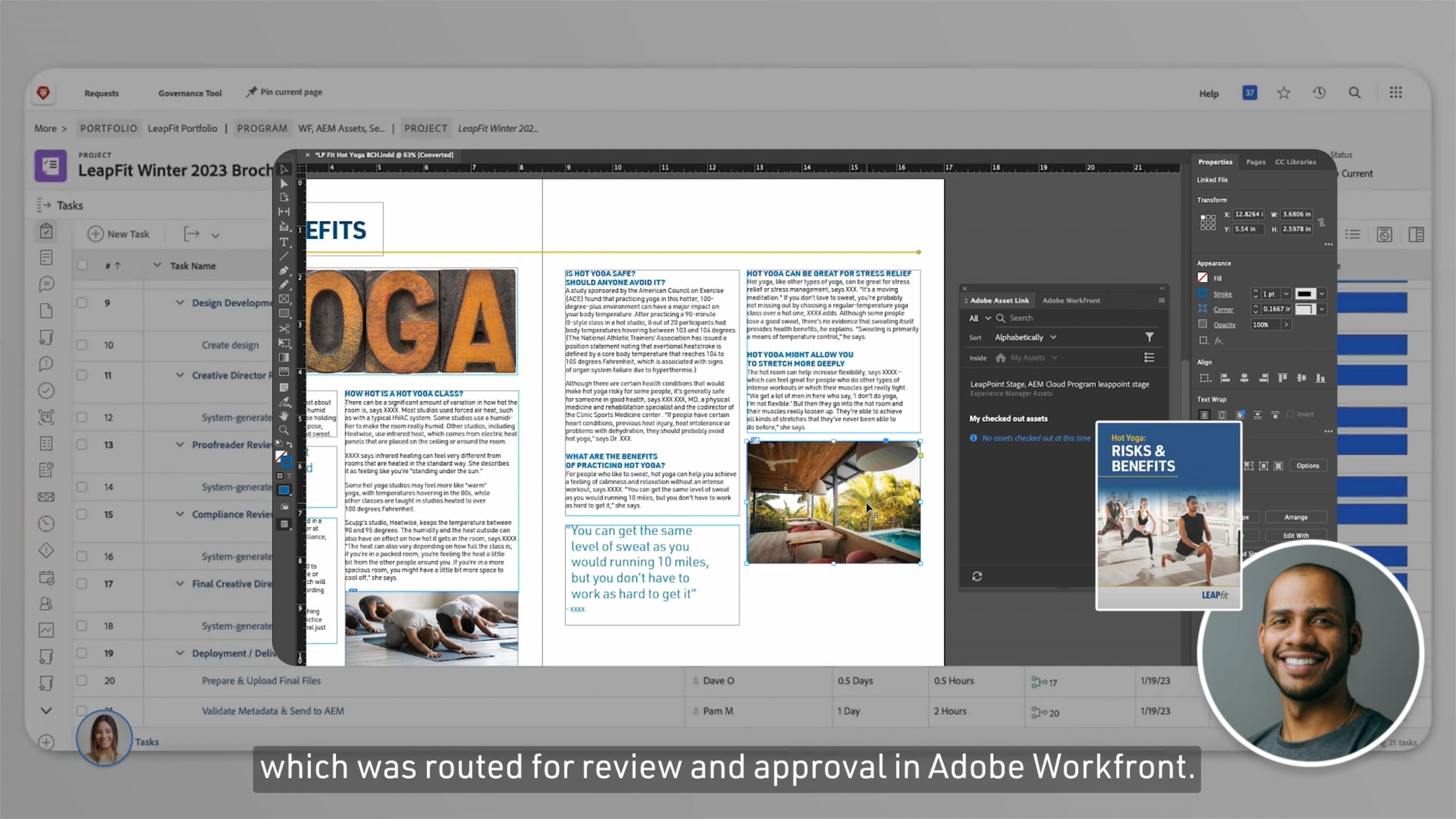Click the black stroke style swatch
The width and height of the screenshot is (1456, 819).
tap(1306, 294)
